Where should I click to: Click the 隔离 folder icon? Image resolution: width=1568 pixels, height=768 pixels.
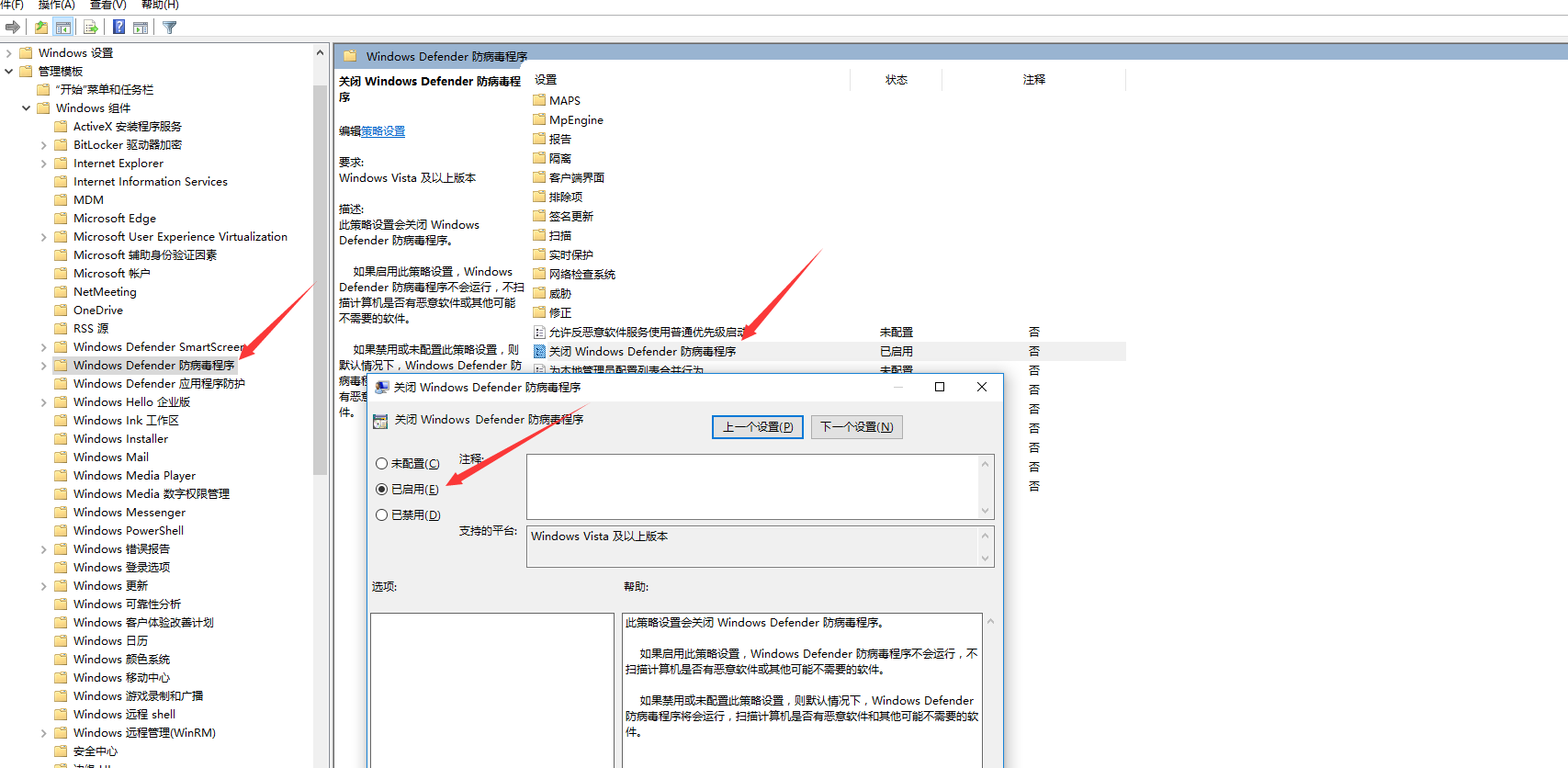[x=540, y=158]
